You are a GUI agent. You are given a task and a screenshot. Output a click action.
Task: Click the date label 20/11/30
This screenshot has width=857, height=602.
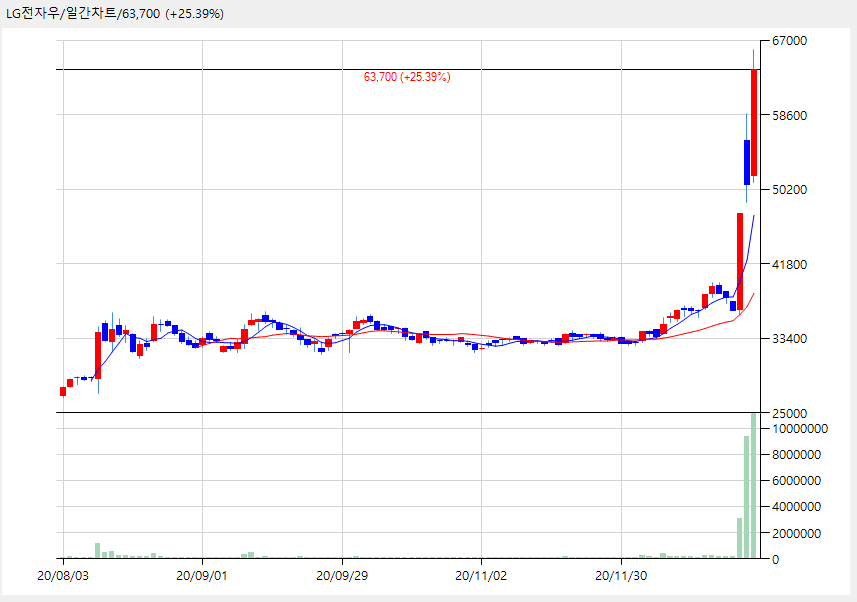click(621, 576)
